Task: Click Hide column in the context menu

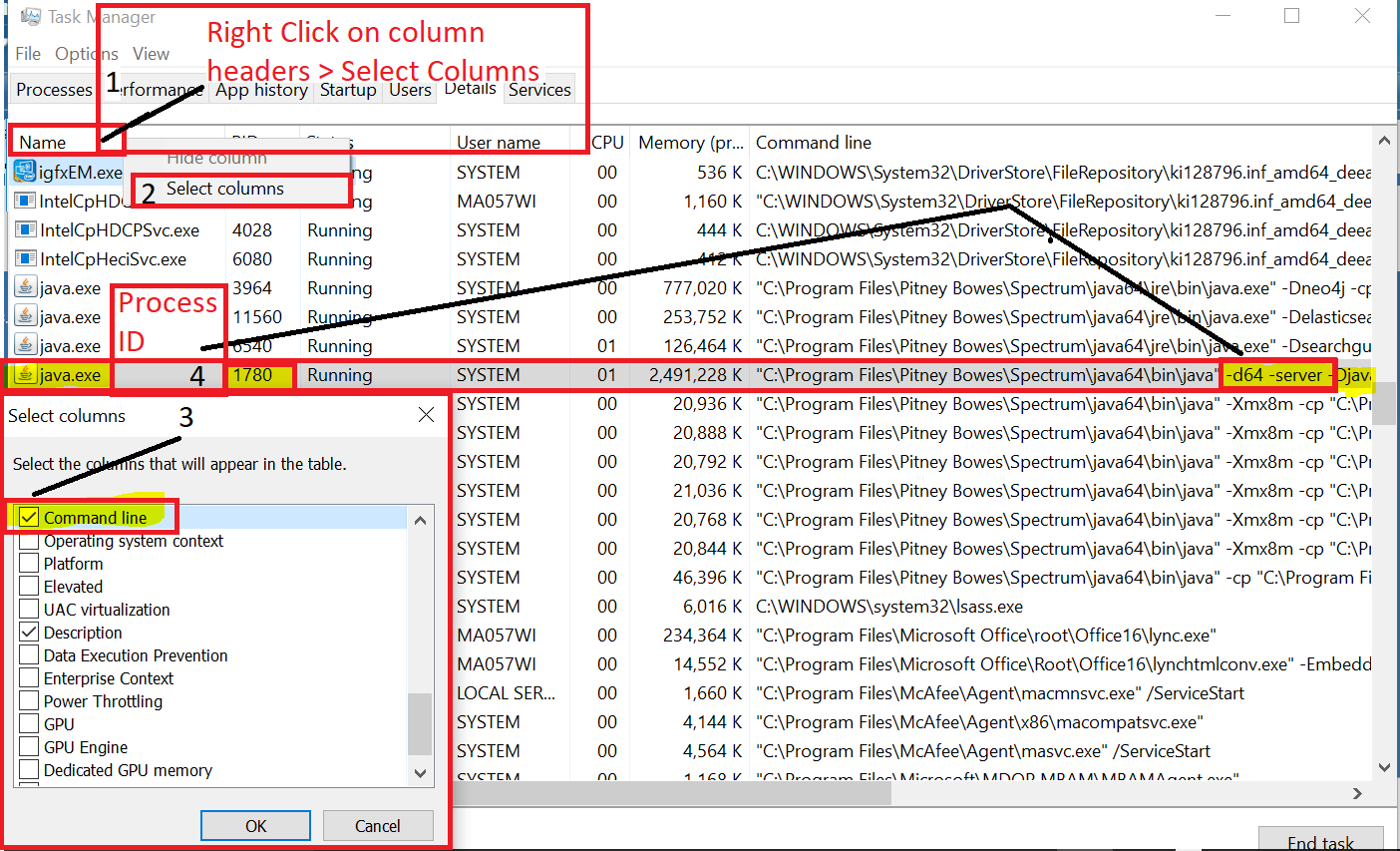Action: tap(217, 158)
